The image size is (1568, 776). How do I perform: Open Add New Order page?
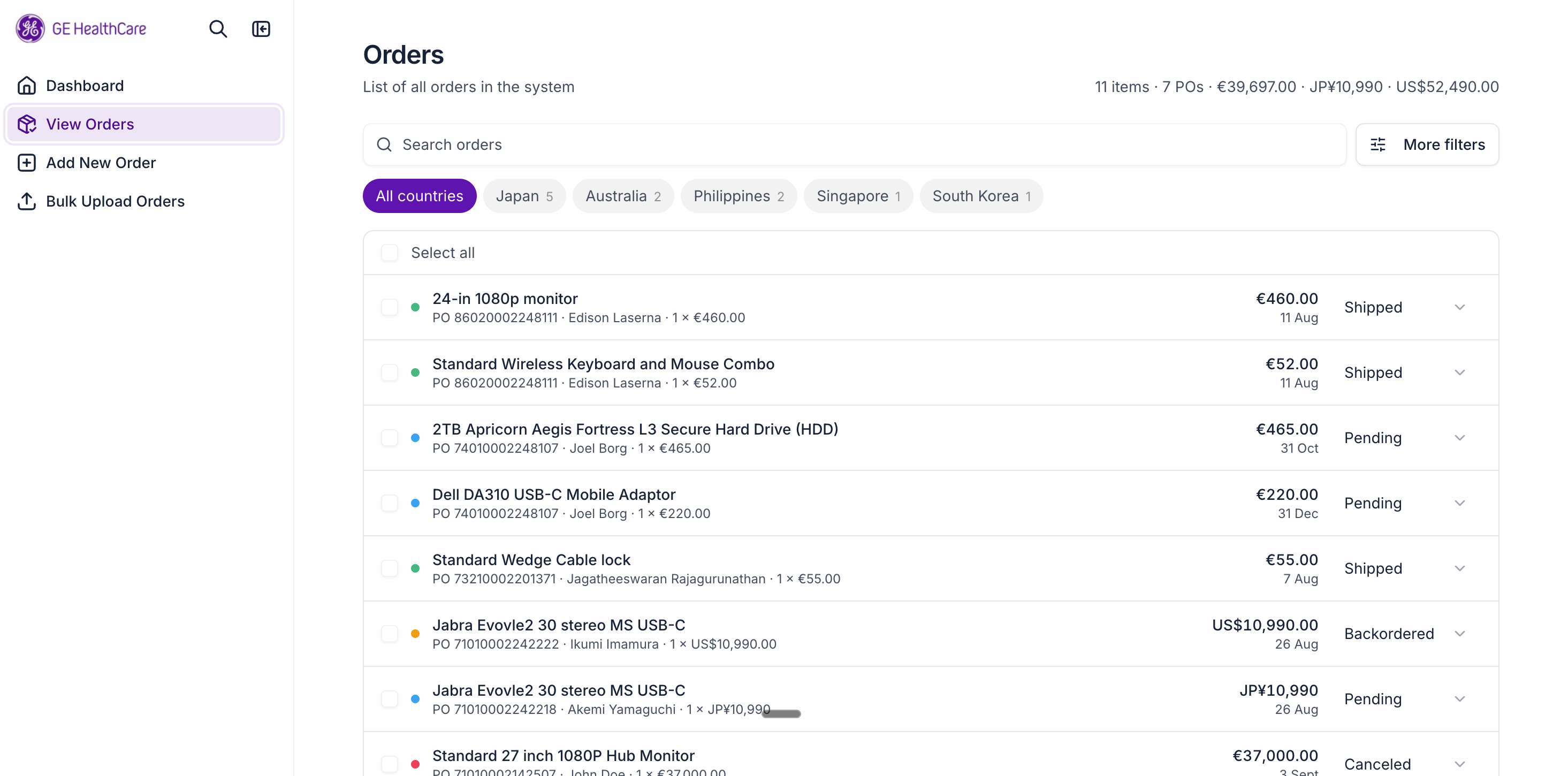pos(144,163)
